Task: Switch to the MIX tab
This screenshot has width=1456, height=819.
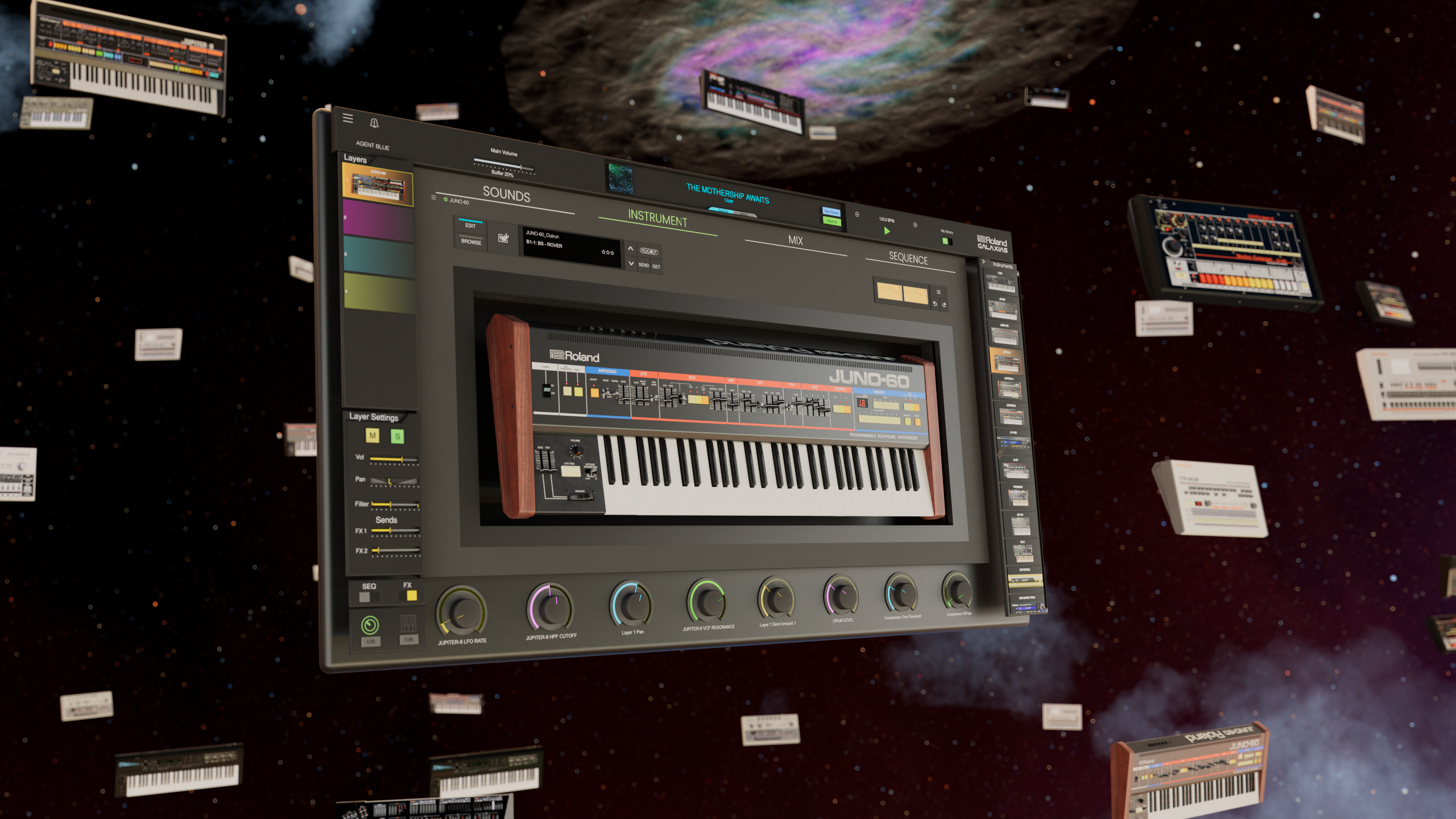Action: click(796, 241)
